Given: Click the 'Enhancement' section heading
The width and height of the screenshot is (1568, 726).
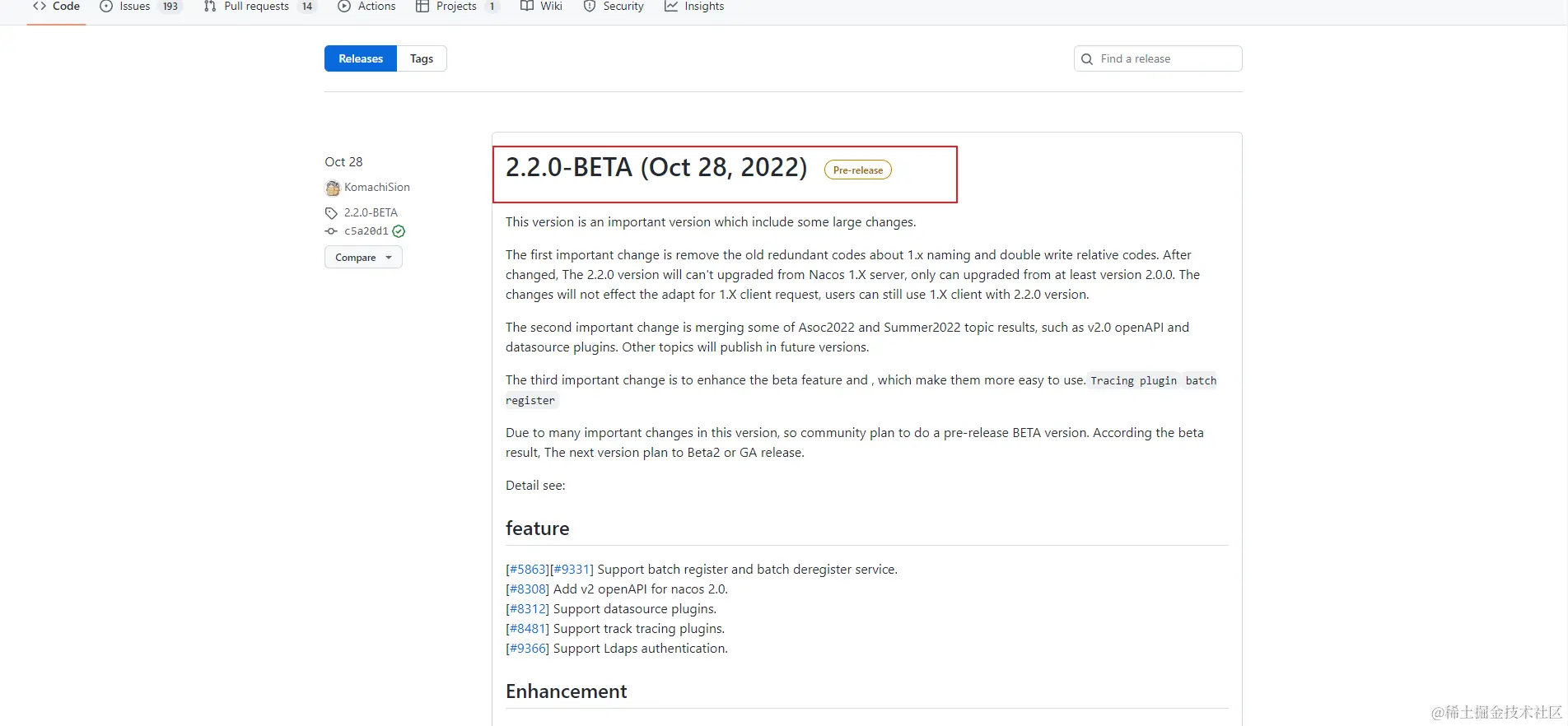Looking at the screenshot, I should pos(566,691).
